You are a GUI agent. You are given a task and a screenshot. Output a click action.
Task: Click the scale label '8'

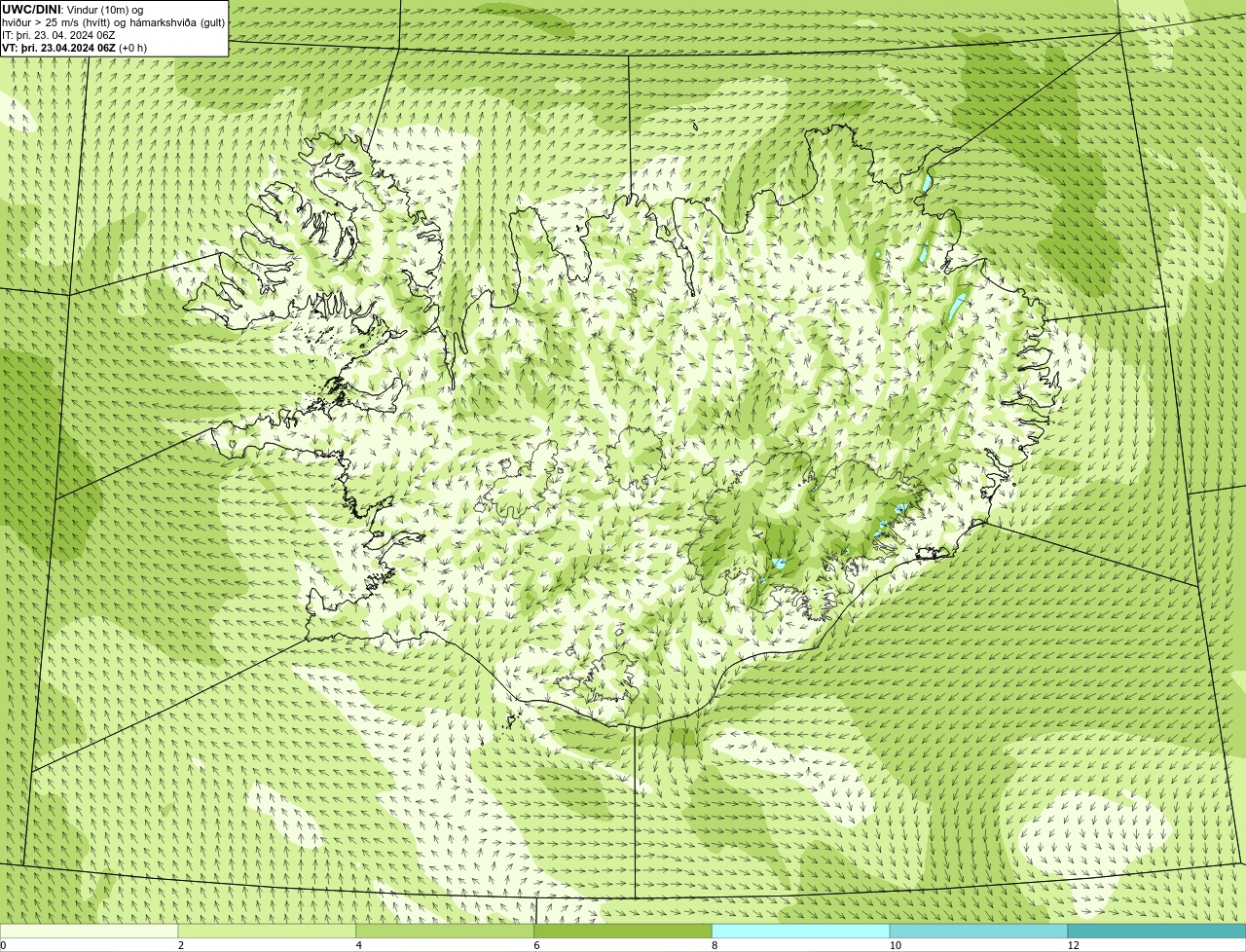[x=715, y=945]
